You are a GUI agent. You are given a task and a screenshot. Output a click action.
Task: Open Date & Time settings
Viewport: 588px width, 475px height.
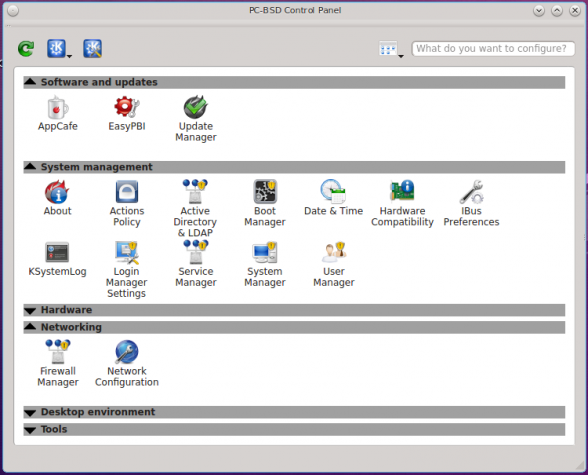[333, 198]
